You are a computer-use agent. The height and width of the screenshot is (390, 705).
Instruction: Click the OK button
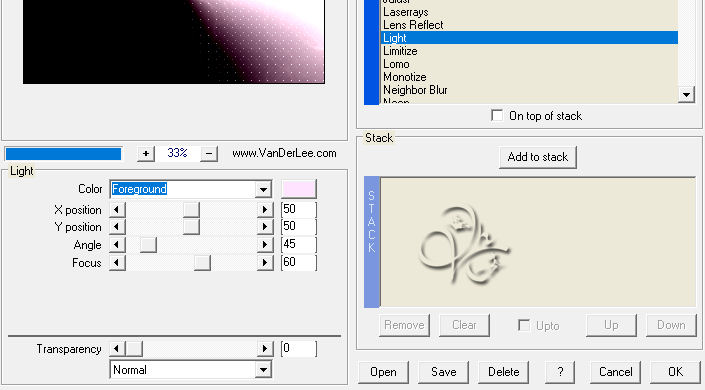pos(675,372)
